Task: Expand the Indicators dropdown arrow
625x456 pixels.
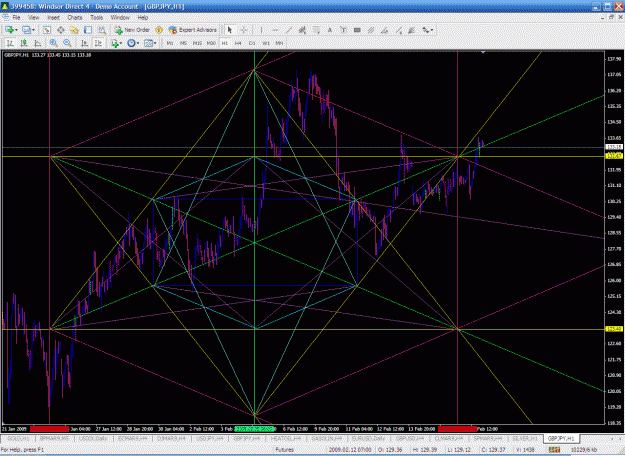Action: (x=121, y=43)
